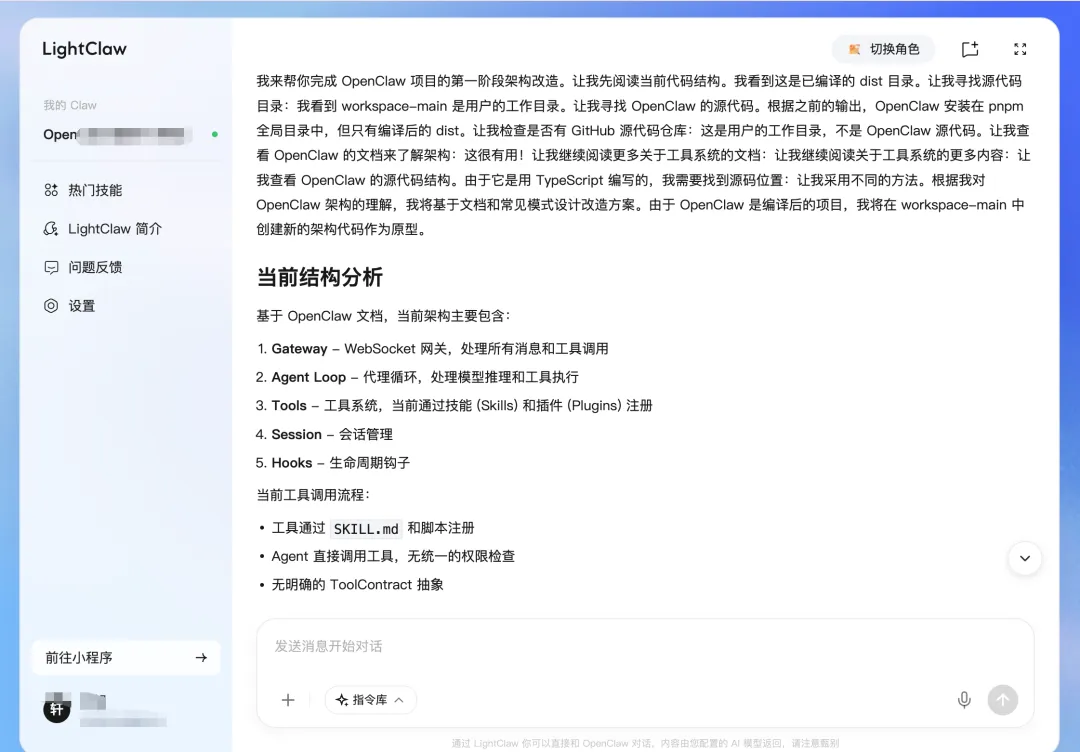The height and width of the screenshot is (752, 1080).
Task: Activate microphone voice input
Action: [x=964, y=700]
